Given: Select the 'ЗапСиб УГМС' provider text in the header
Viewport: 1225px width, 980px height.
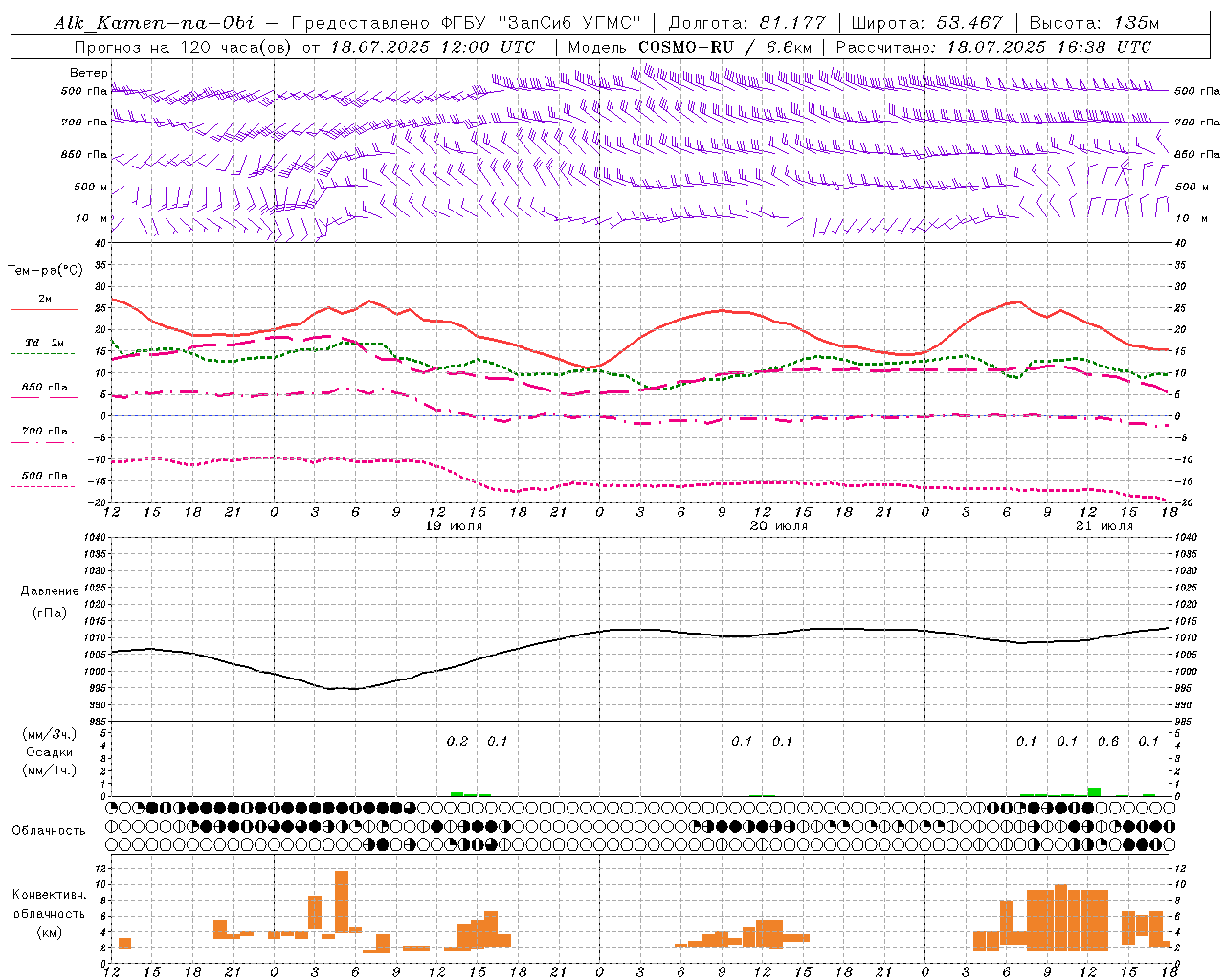Looking at the screenshot, I should (569, 23).
